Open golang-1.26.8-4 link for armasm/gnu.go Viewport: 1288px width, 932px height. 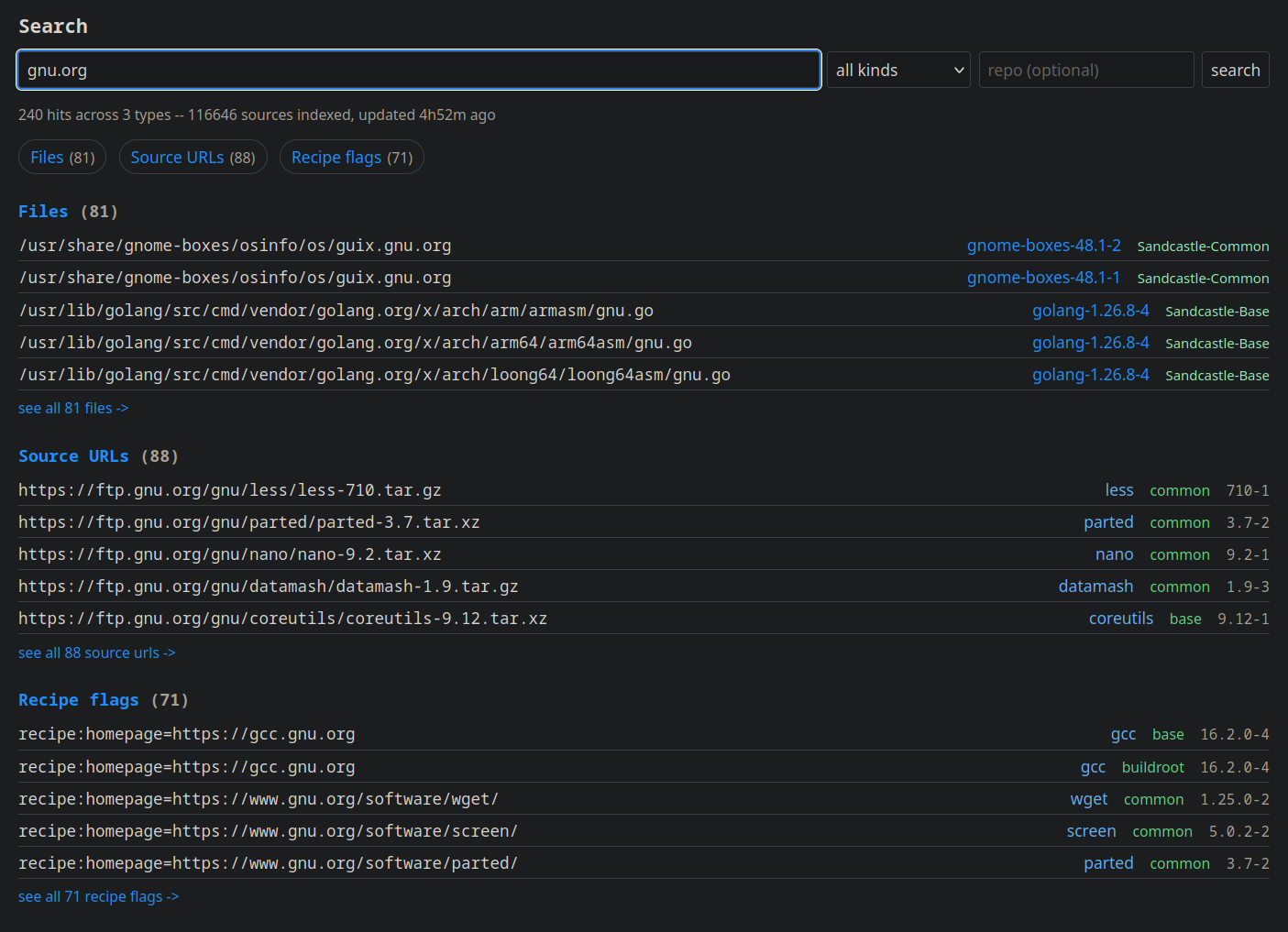point(1091,311)
